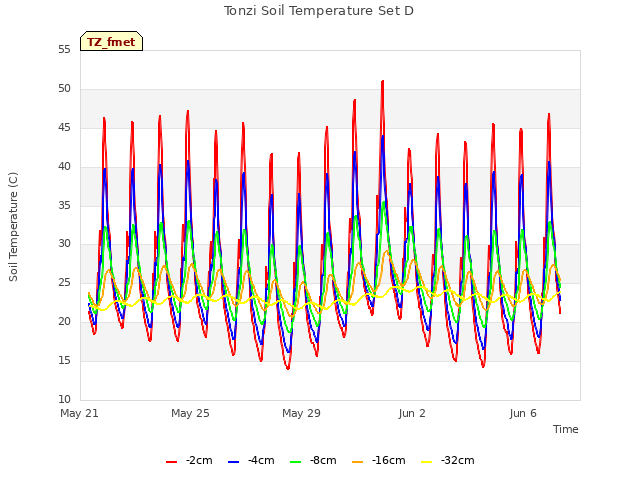Click the Time axis label
Screen dimensions: 640x480
(x=566, y=429)
